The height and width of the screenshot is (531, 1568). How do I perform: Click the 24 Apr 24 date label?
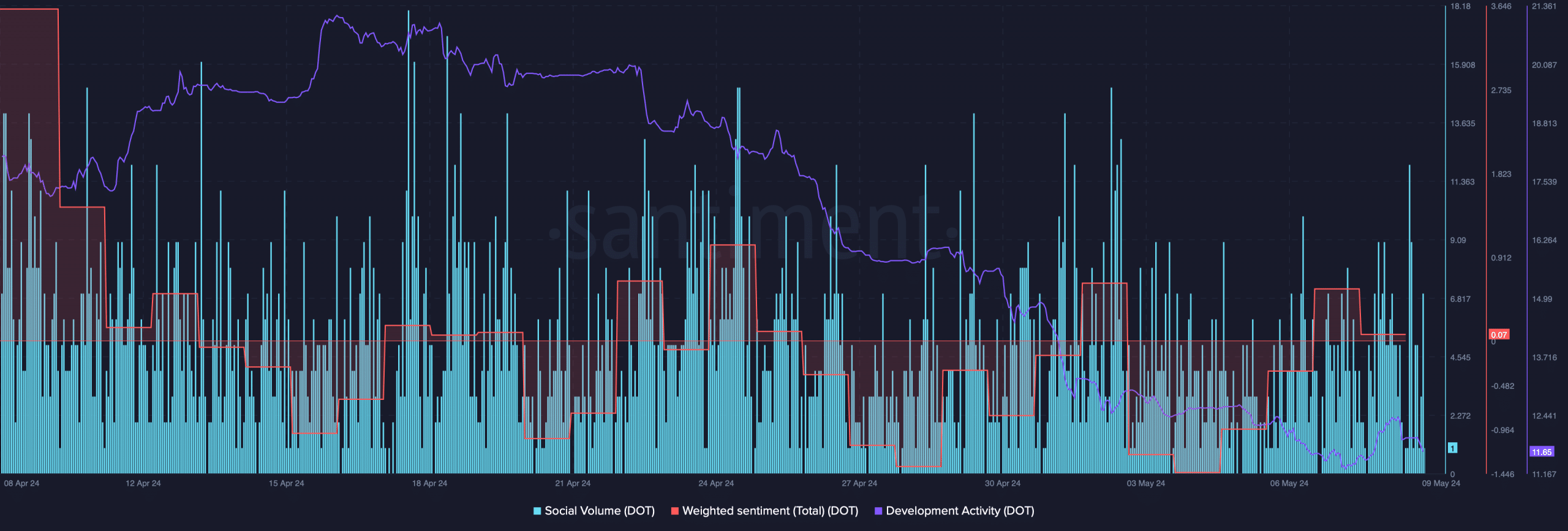716,483
